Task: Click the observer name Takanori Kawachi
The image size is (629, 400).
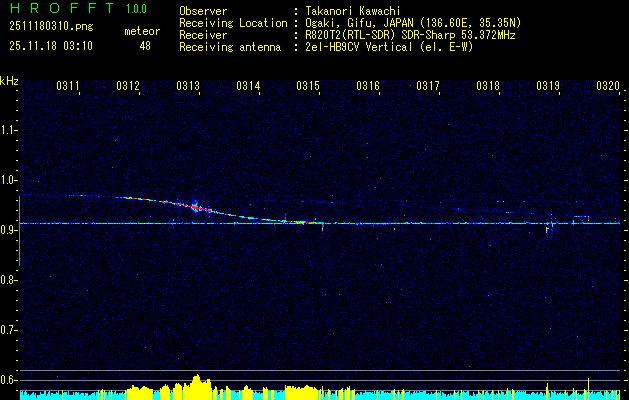Action: pyautogui.click(x=353, y=11)
